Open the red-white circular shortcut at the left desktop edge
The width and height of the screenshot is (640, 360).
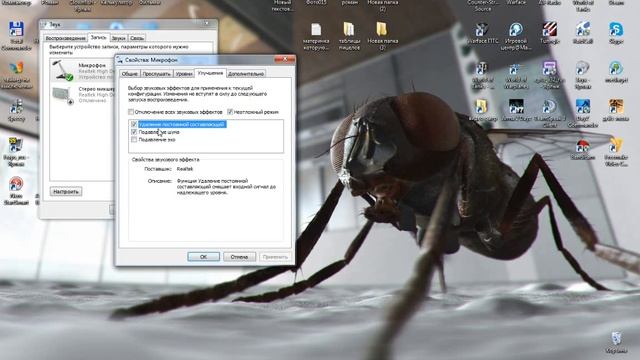click(x=16, y=184)
